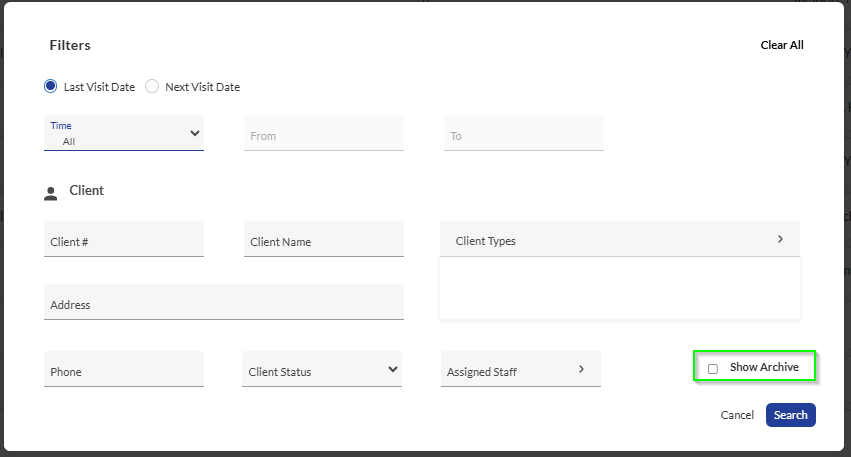Click the person icon beside Client
The height and width of the screenshot is (457, 851).
coord(51,192)
